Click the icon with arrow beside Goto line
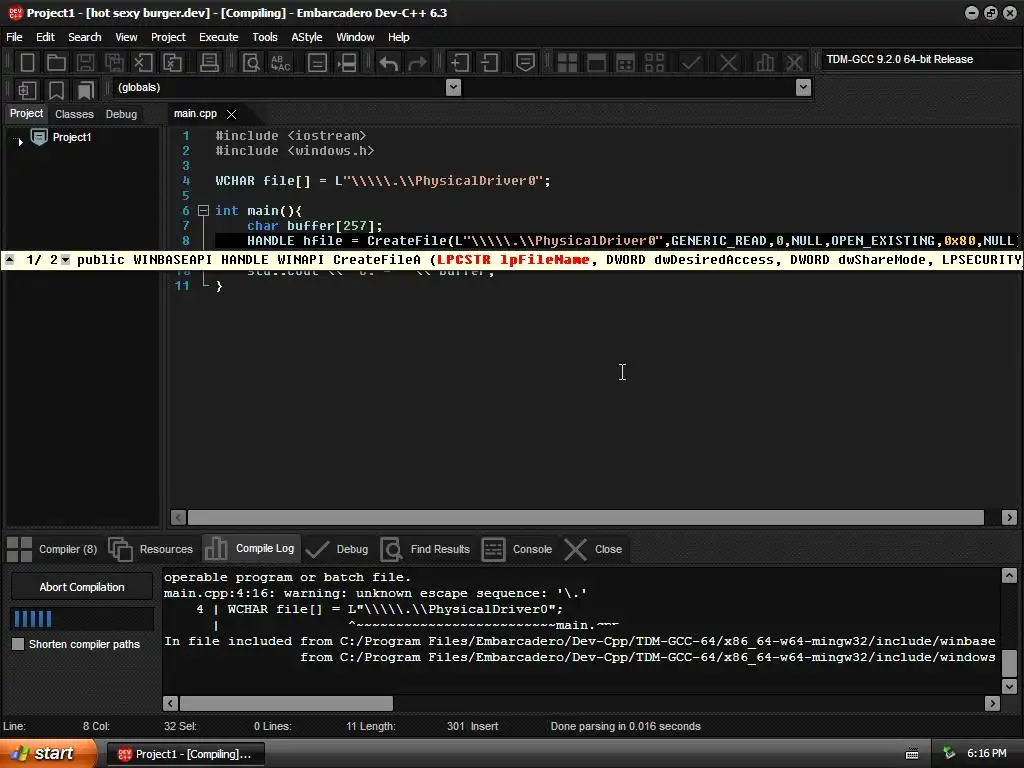Image resolution: width=1024 pixels, height=768 pixels. [x=347, y=63]
